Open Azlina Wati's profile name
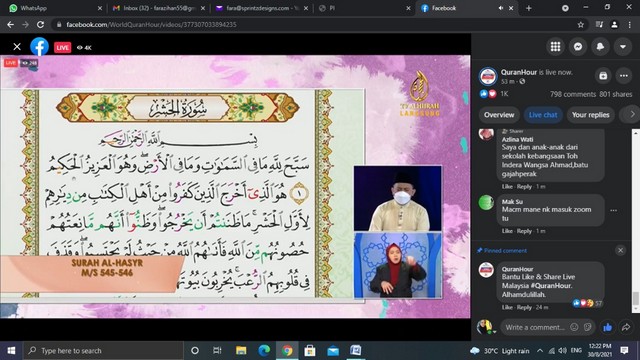640x360 pixels. (517, 139)
